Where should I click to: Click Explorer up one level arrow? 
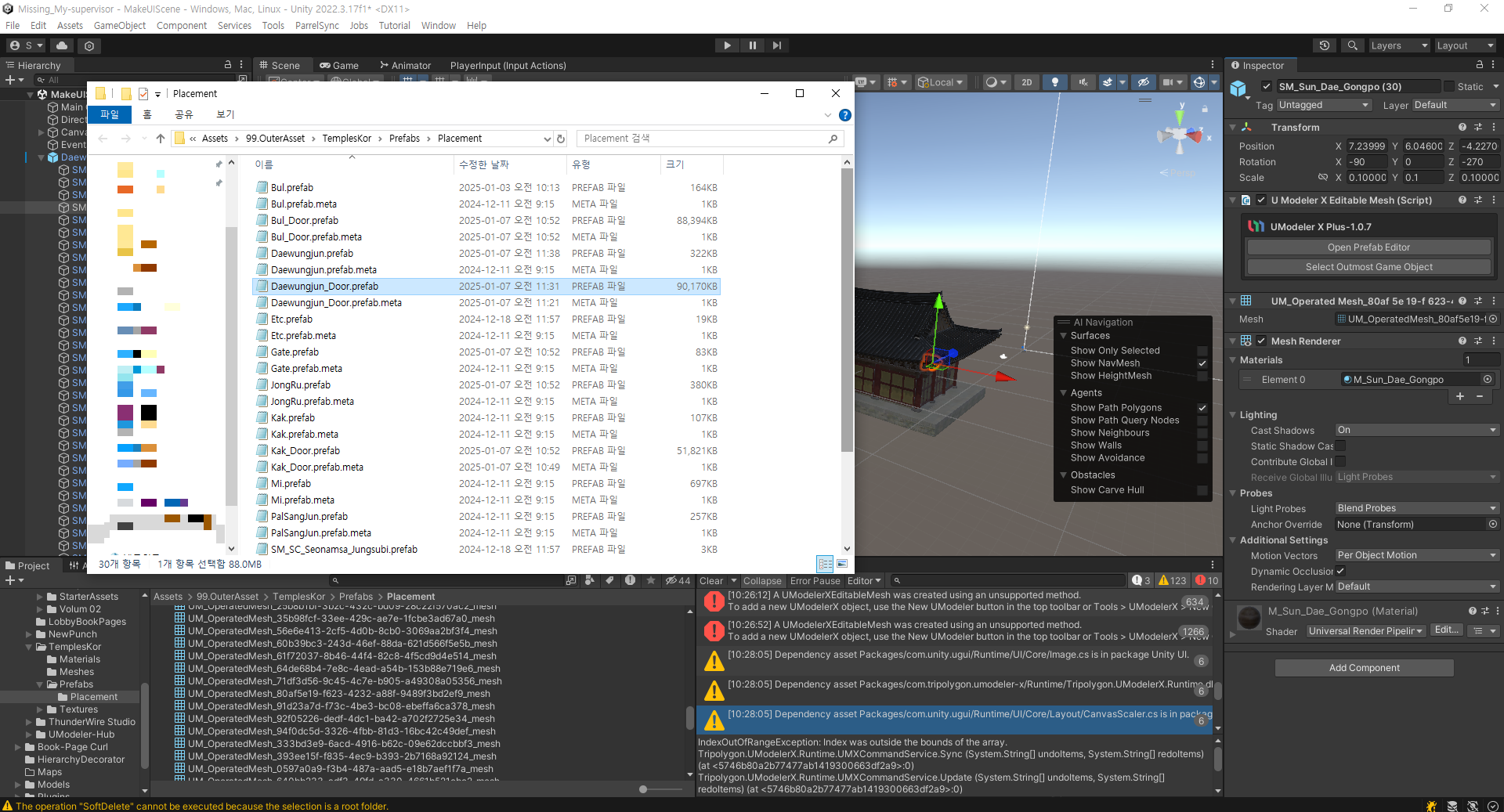pos(161,139)
